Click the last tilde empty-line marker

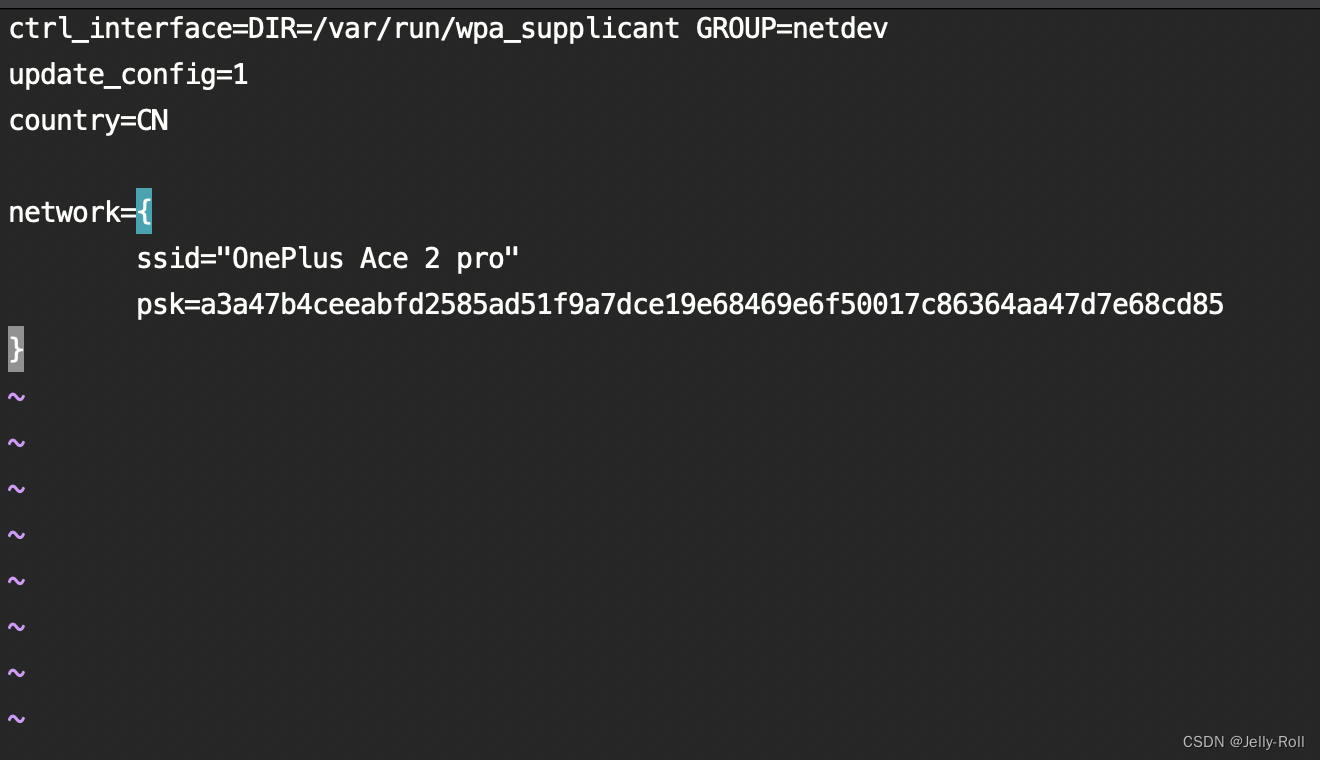[x=16, y=718]
